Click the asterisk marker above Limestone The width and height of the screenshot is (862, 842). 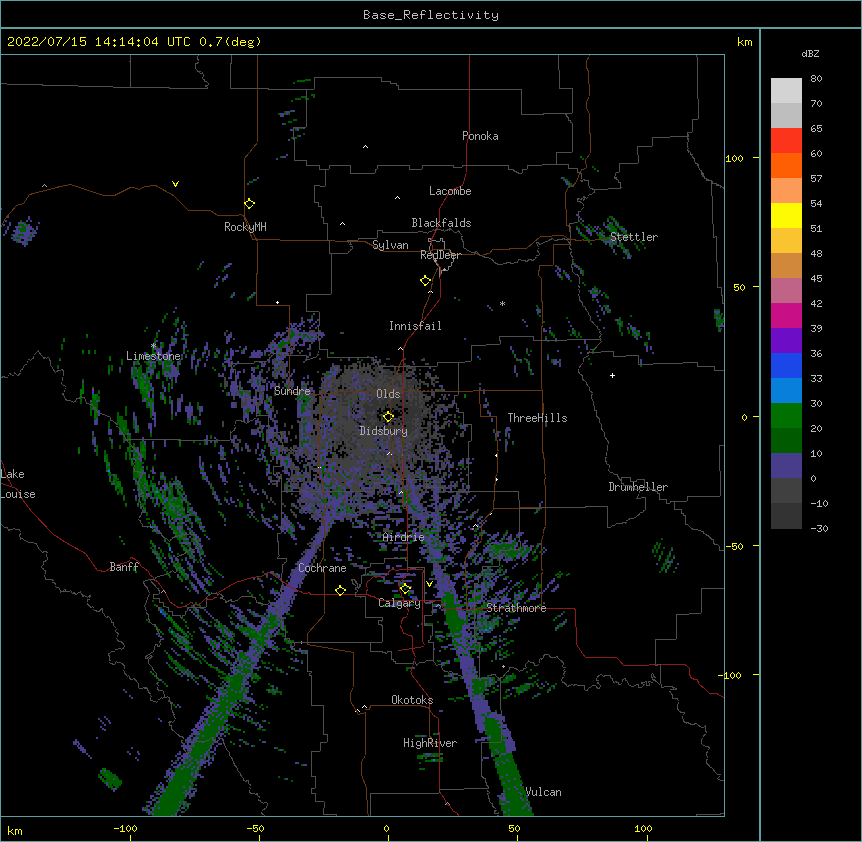coord(153,346)
